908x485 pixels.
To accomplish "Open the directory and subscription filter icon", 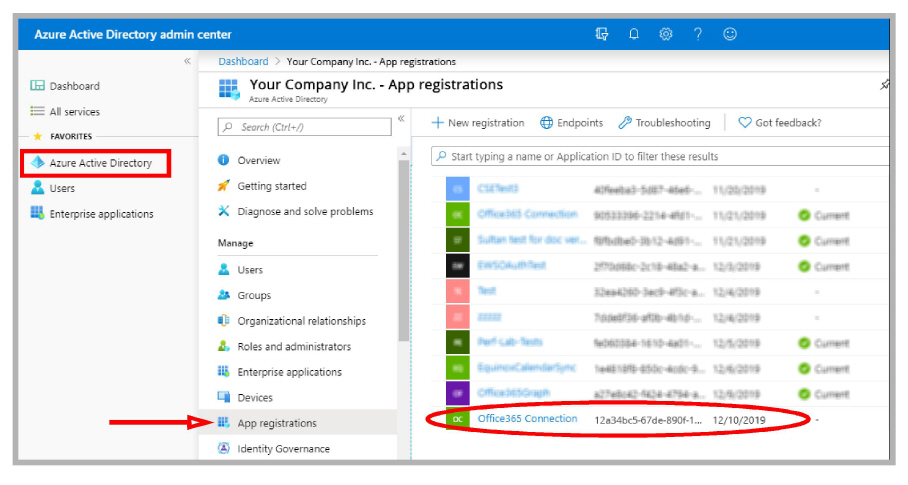I will point(602,34).
